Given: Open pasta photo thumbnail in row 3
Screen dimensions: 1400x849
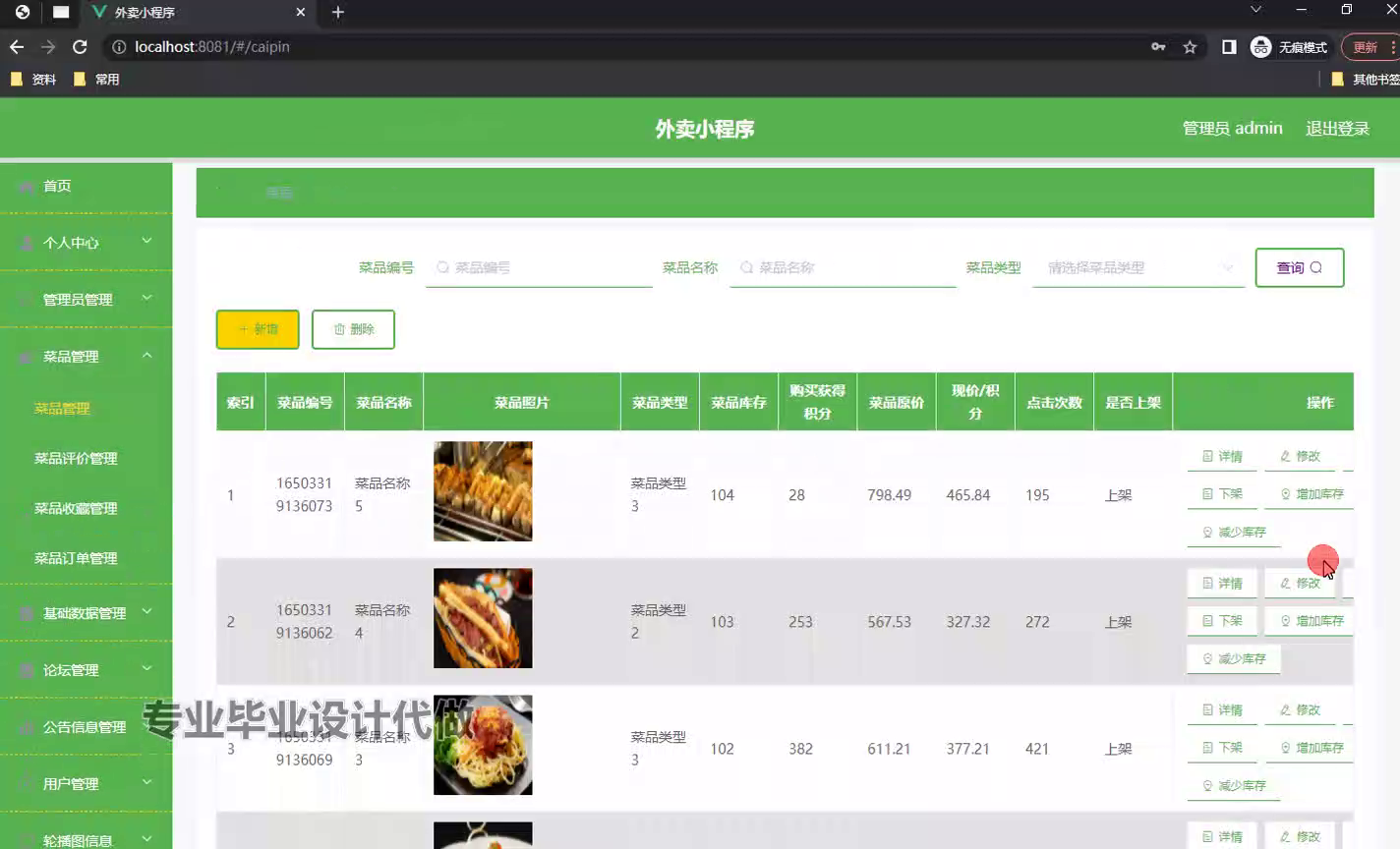Looking at the screenshot, I should click(x=483, y=745).
